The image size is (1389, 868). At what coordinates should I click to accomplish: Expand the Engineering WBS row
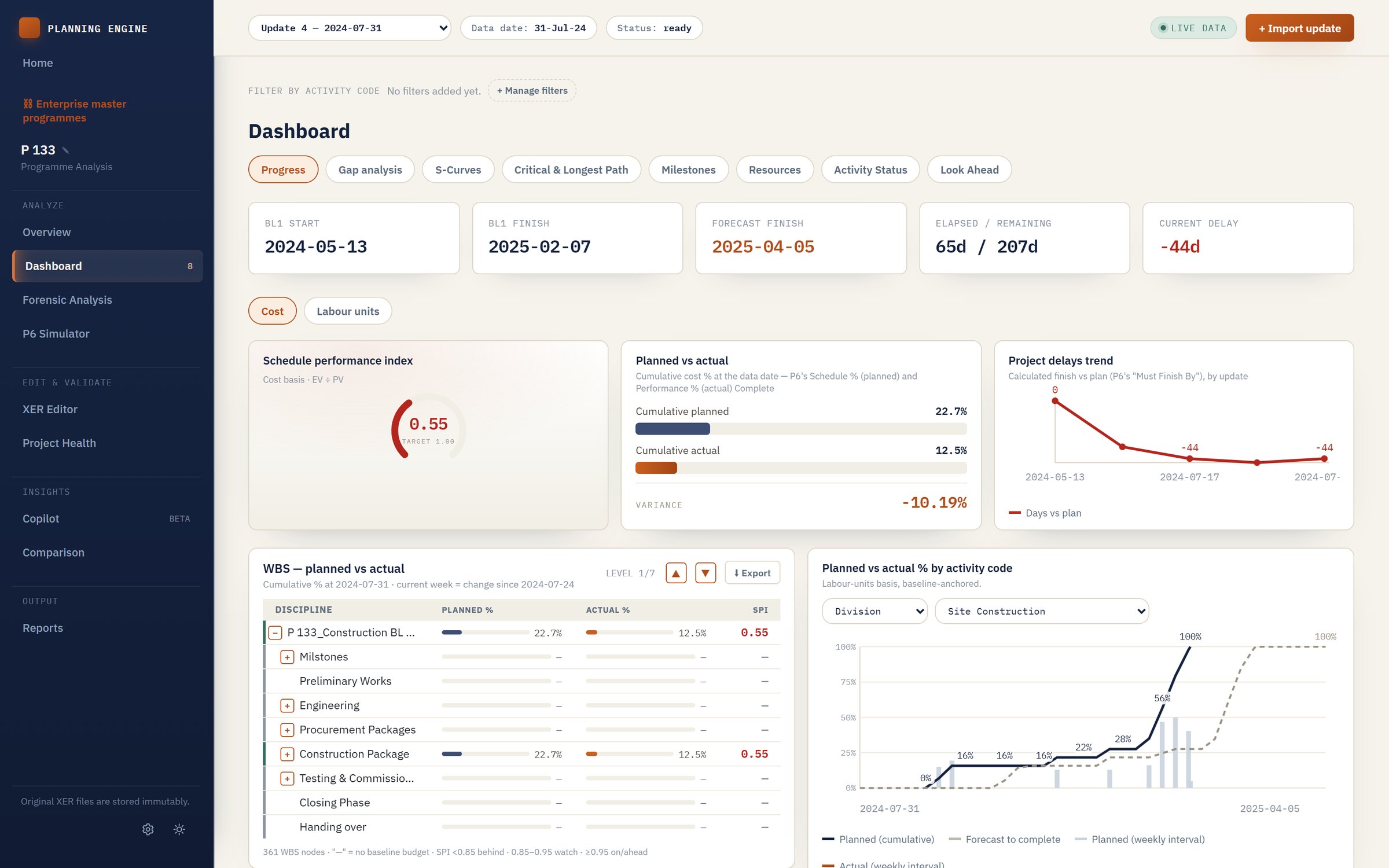tap(287, 705)
